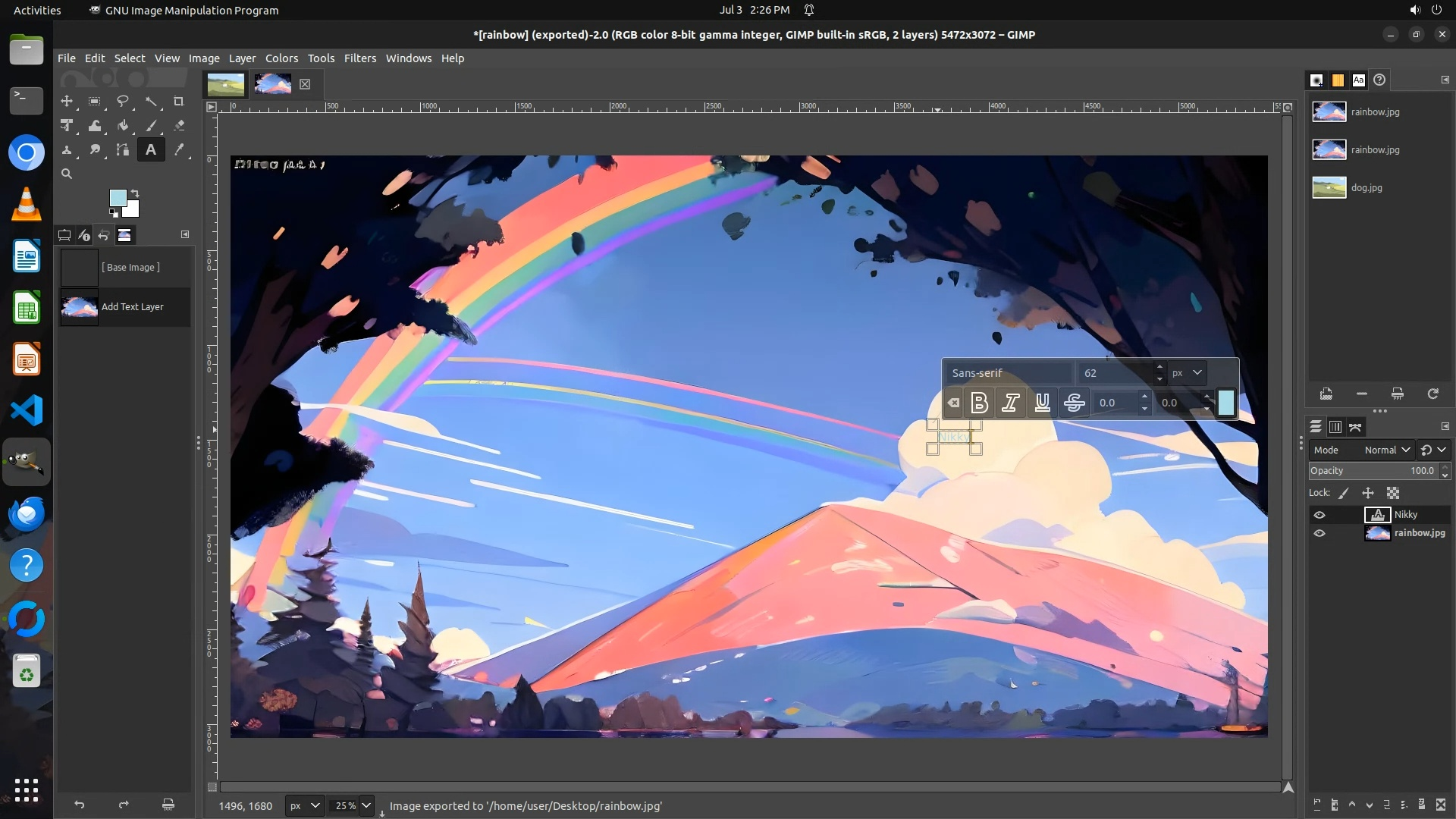Select the Paths tool
This screenshot has height=819, width=1456.
(123, 150)
